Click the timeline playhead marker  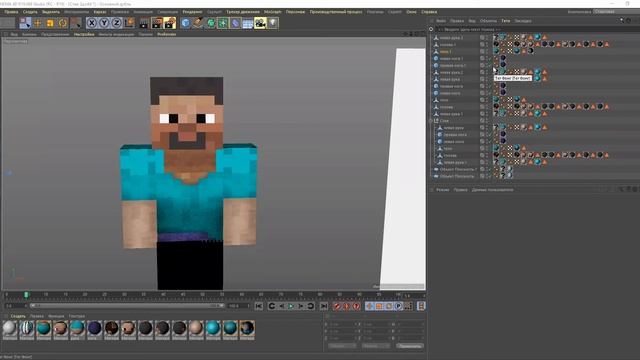[x=27, y=295]
